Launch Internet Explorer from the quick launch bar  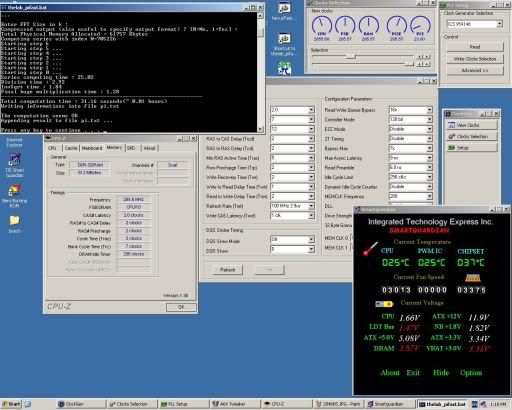[28, 404]
